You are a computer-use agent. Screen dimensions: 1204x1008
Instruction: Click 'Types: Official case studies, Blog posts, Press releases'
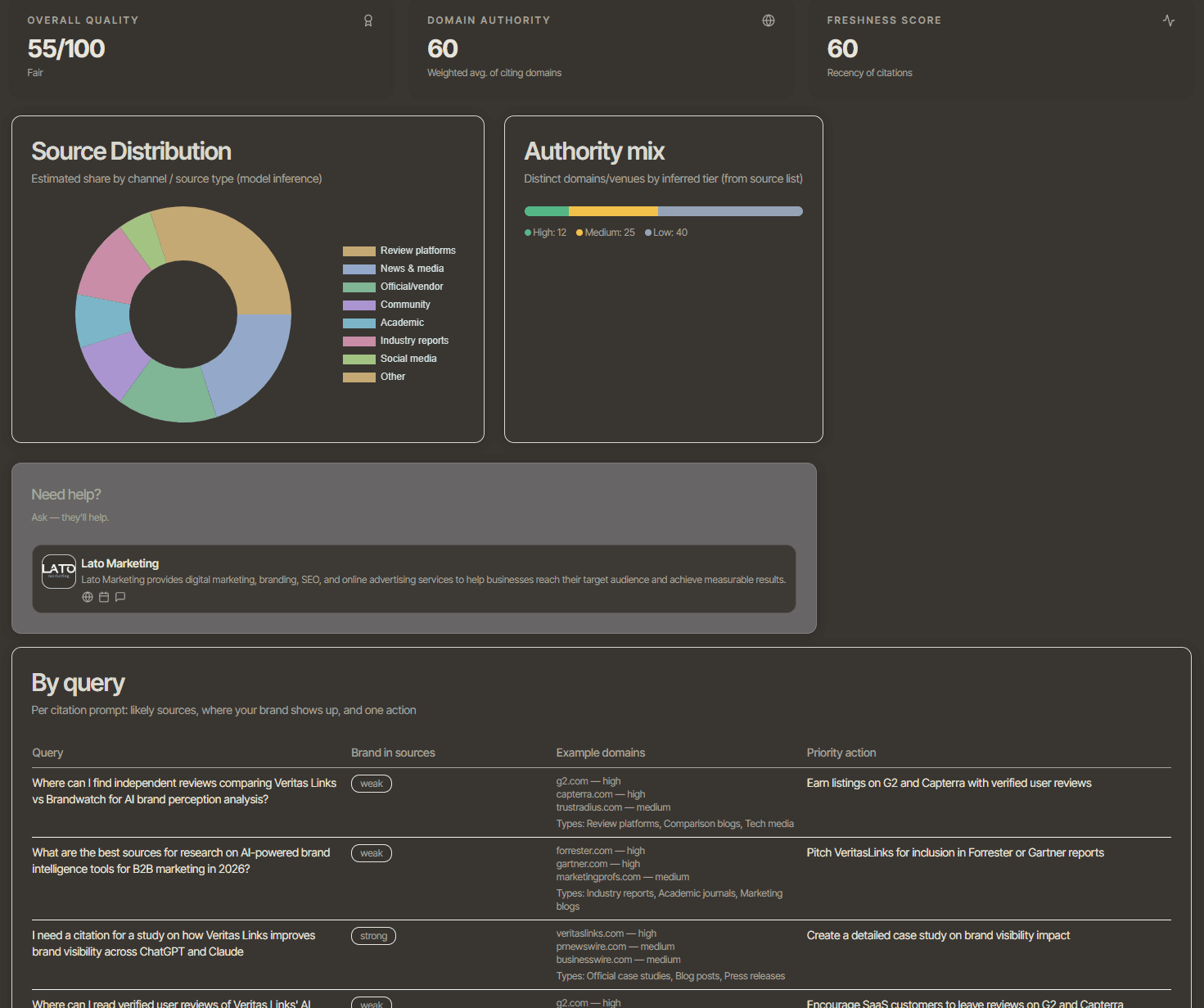[670, 976]
